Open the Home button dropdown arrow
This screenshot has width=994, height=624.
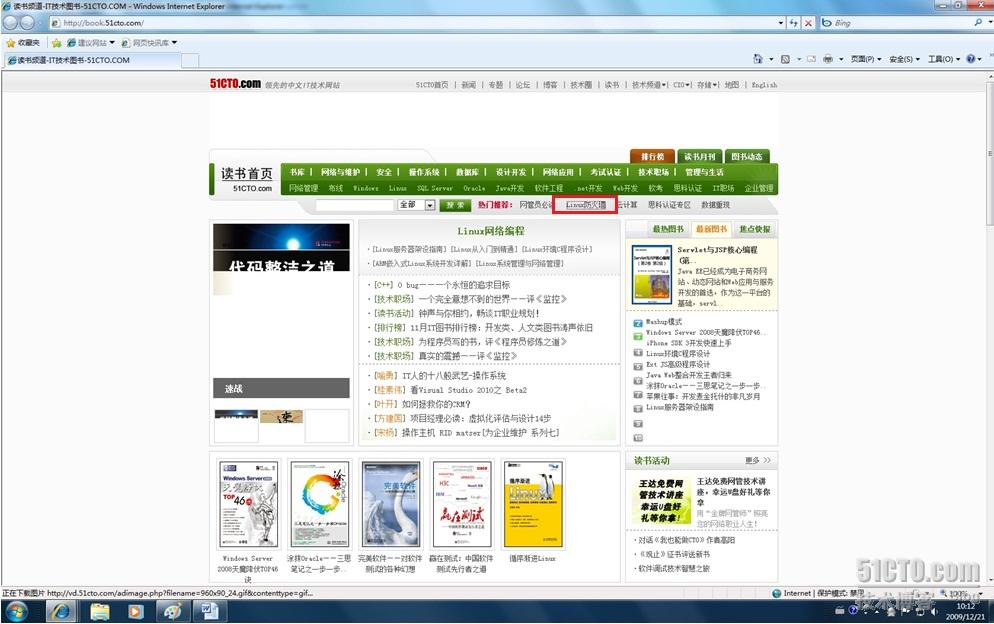pos(771,59)
